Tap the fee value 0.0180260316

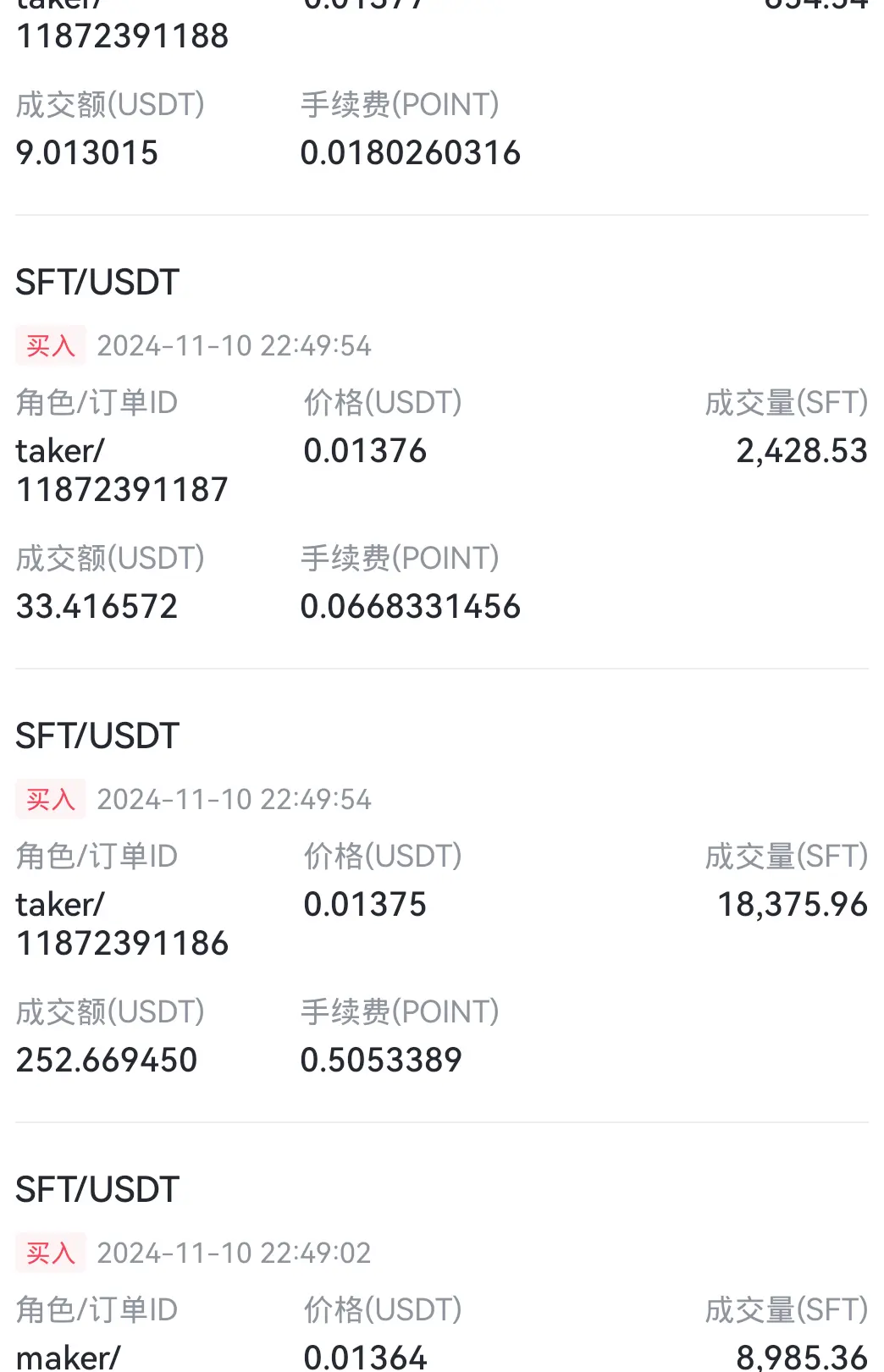tap(411, 152)
